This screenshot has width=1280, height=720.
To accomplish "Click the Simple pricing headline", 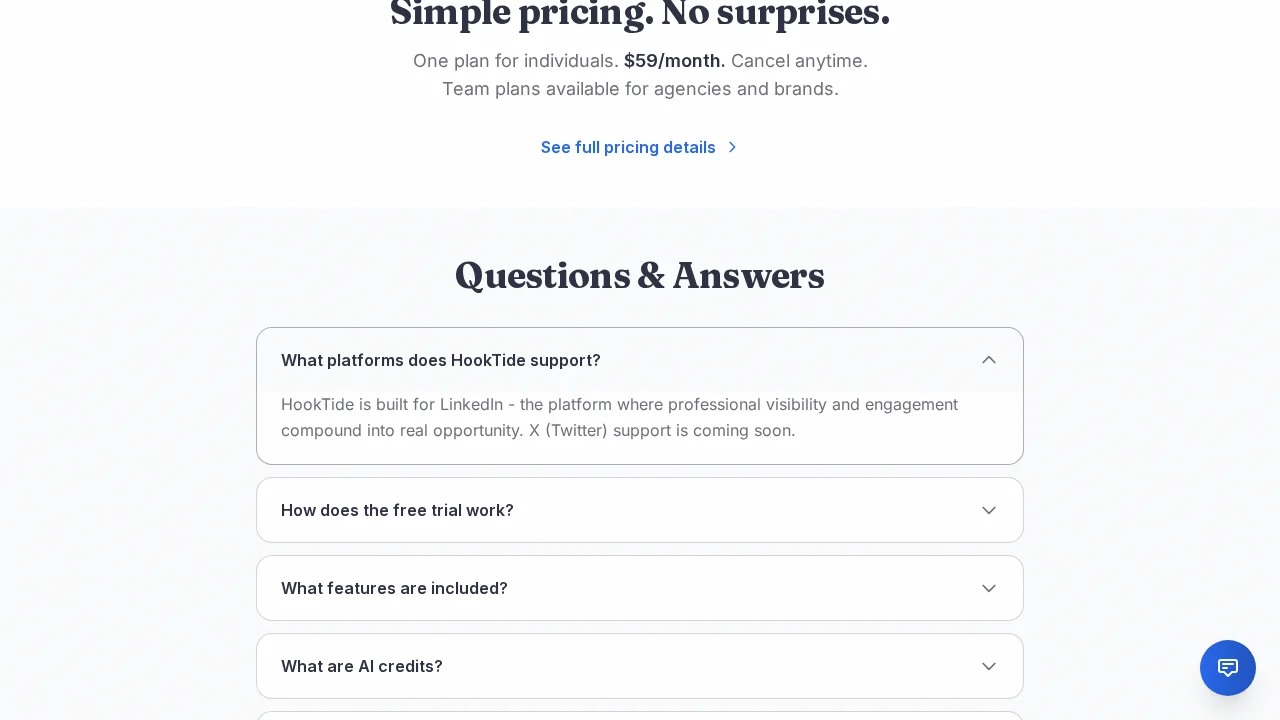I will click(x=640, y=14).
